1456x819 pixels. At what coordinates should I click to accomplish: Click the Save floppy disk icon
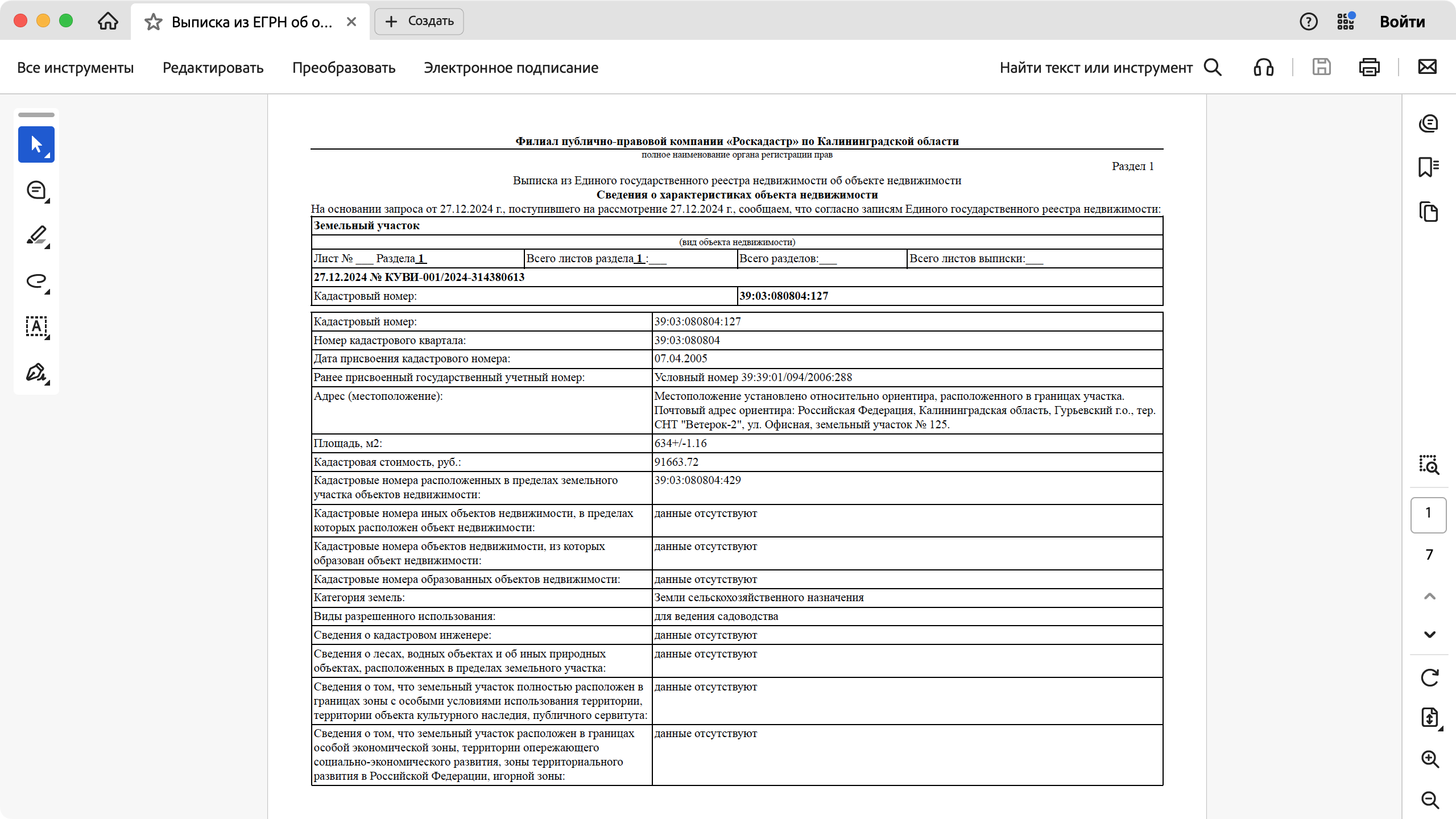click(1321, 67)
